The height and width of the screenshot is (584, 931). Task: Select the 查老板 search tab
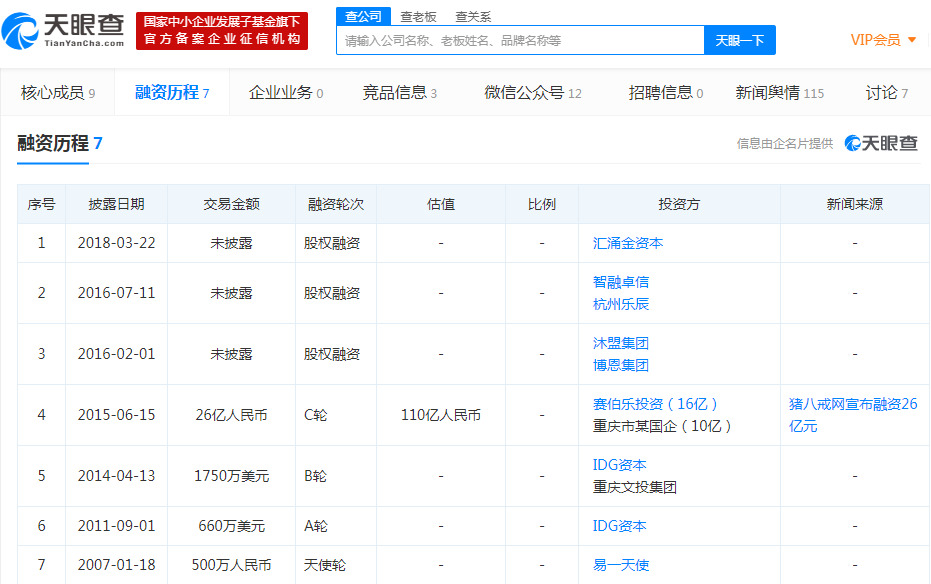coord(418,17)
